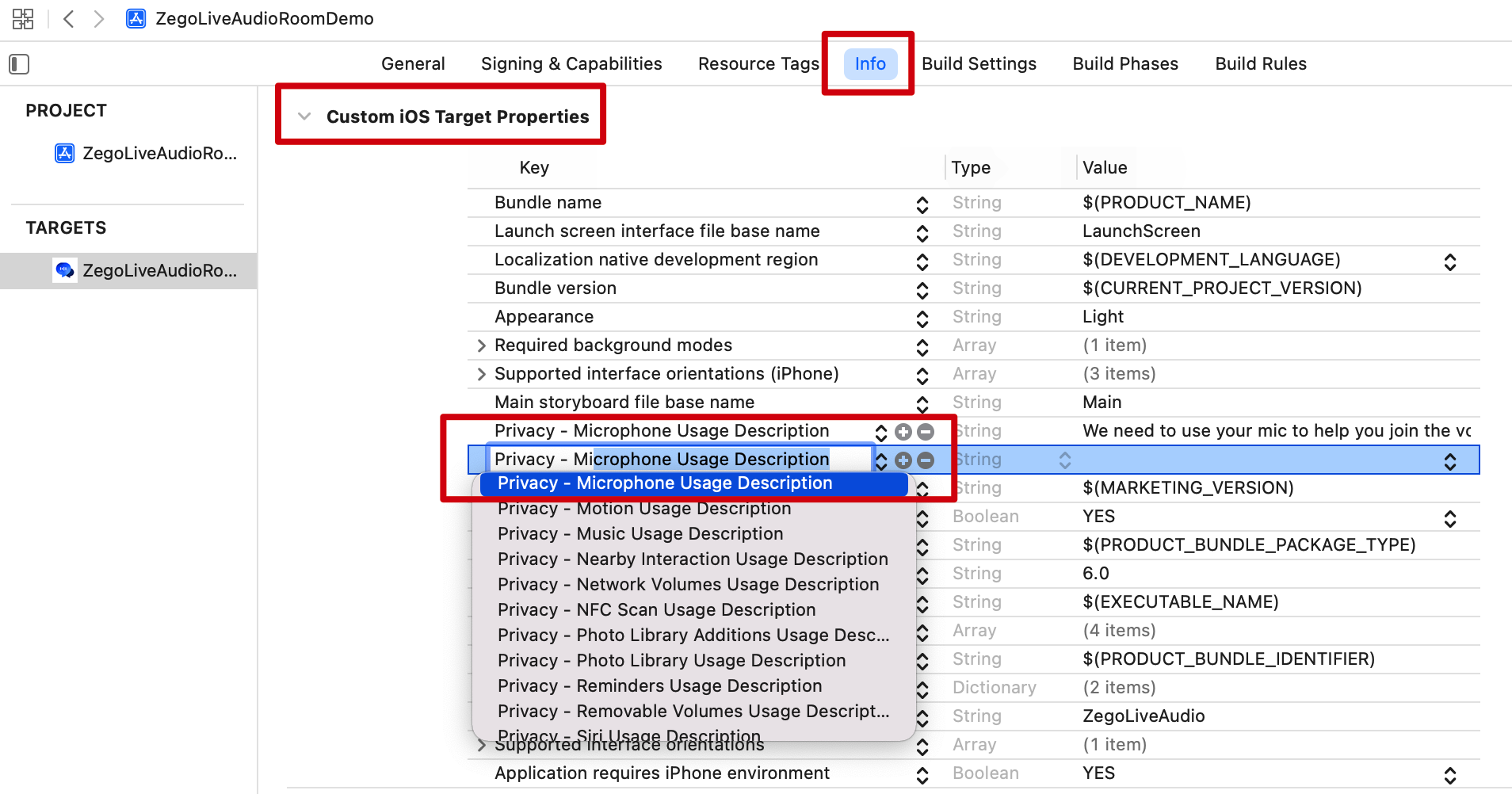Choose Privacy - Photo Library Additions Usage Desc...
The height and width of the screenshot is (794, 1512).
[x=693, y=636]
